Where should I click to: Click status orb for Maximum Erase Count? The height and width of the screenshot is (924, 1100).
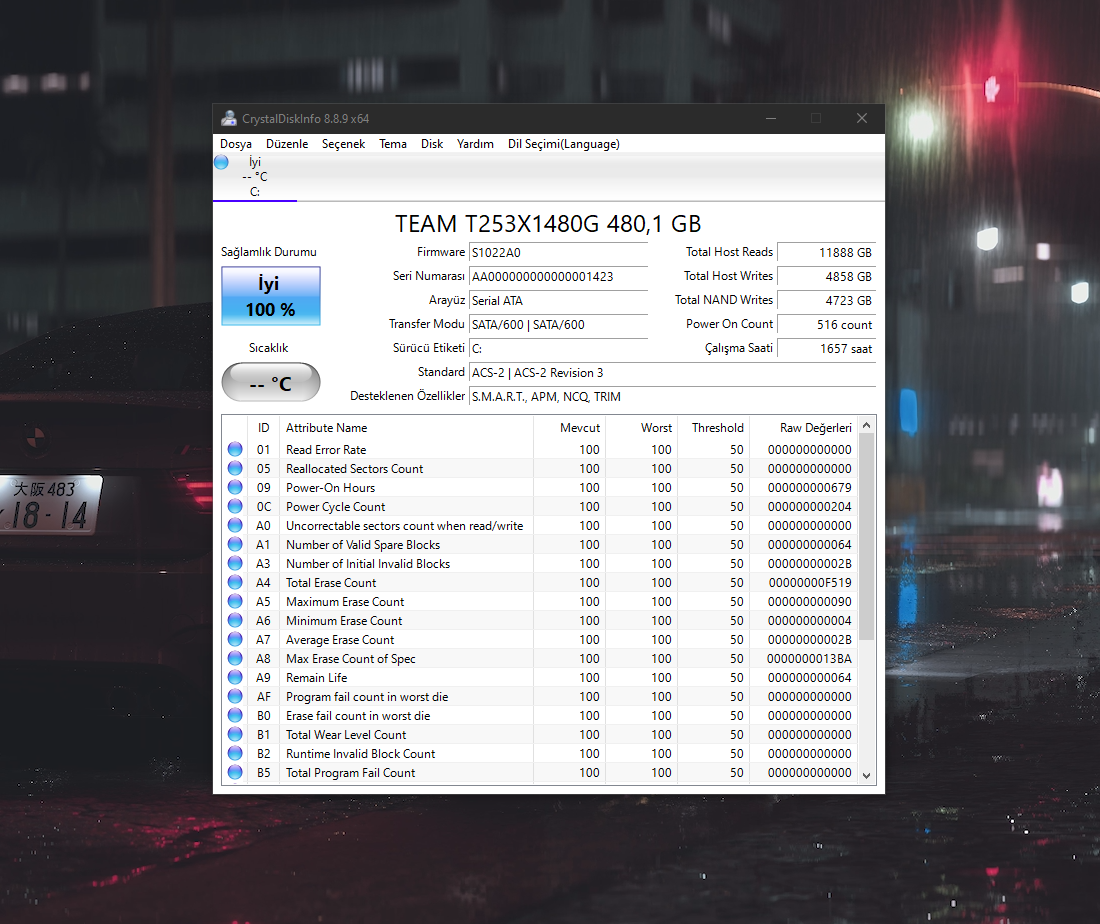pos(235,601)
